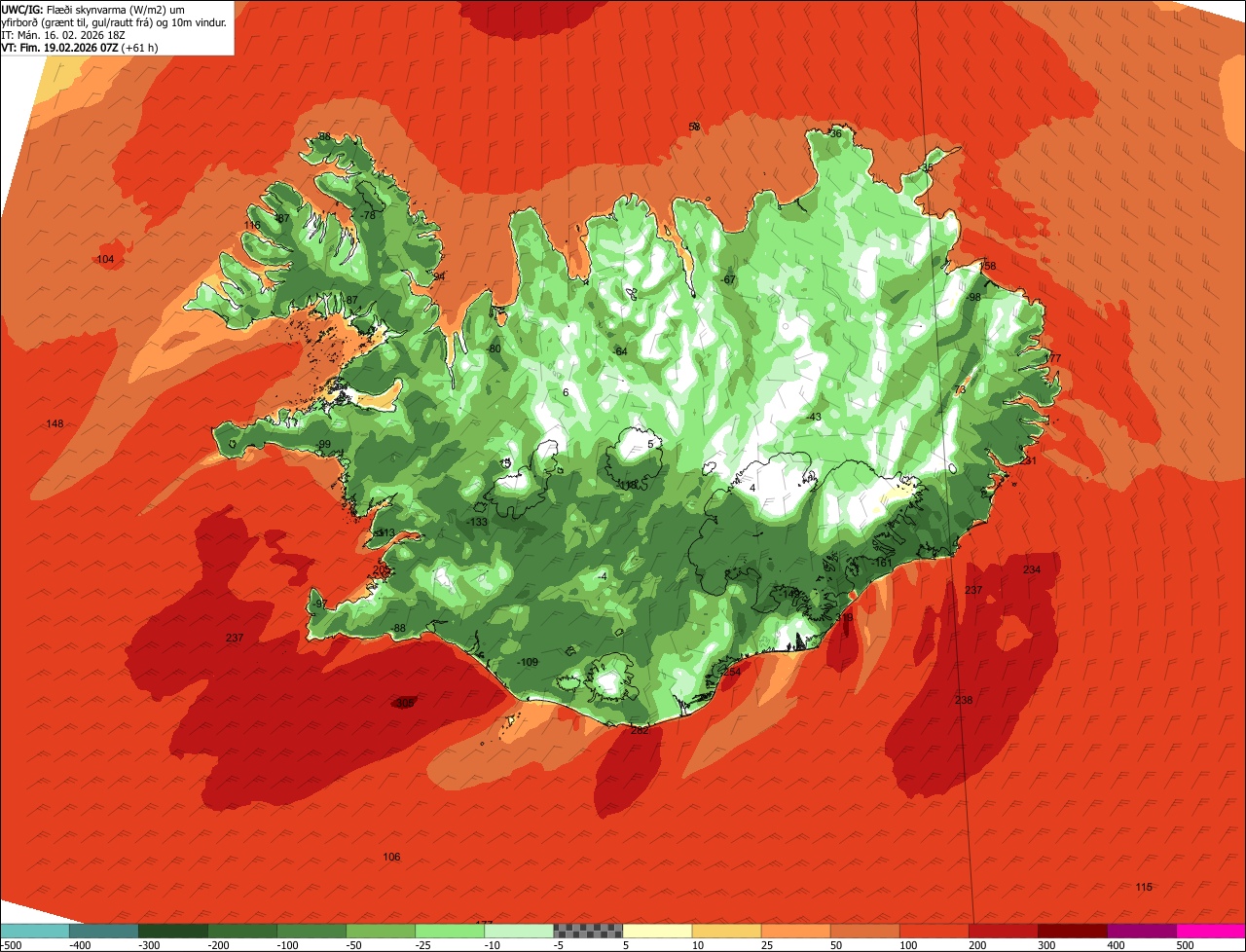The width and height of the screenshot is (1246, 952).
Task: Click the checkered legend swatch between -5 and 5
Action: click(x=588, y=931)
